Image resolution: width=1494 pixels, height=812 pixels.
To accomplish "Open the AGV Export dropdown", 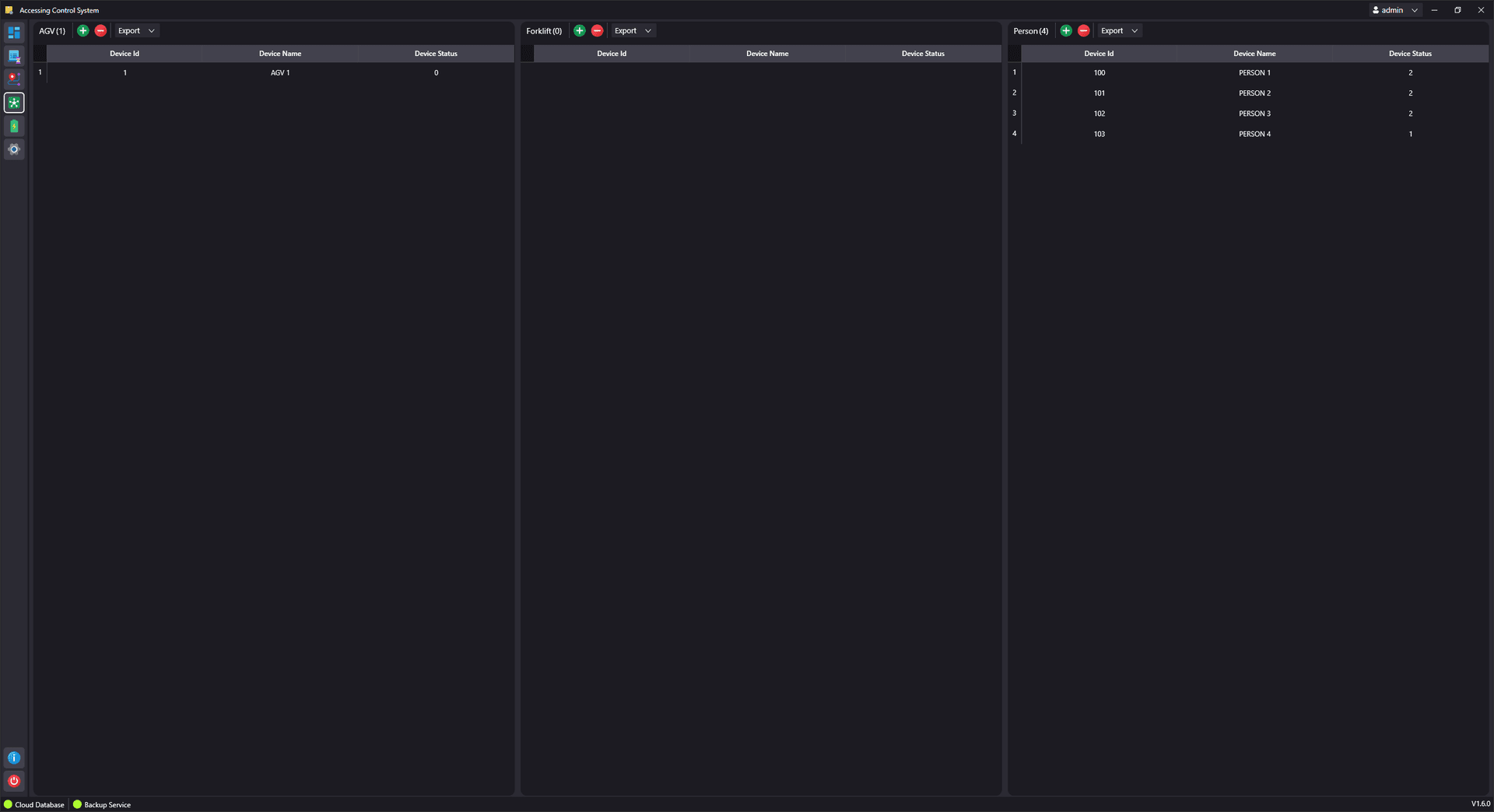I will 136,31.
